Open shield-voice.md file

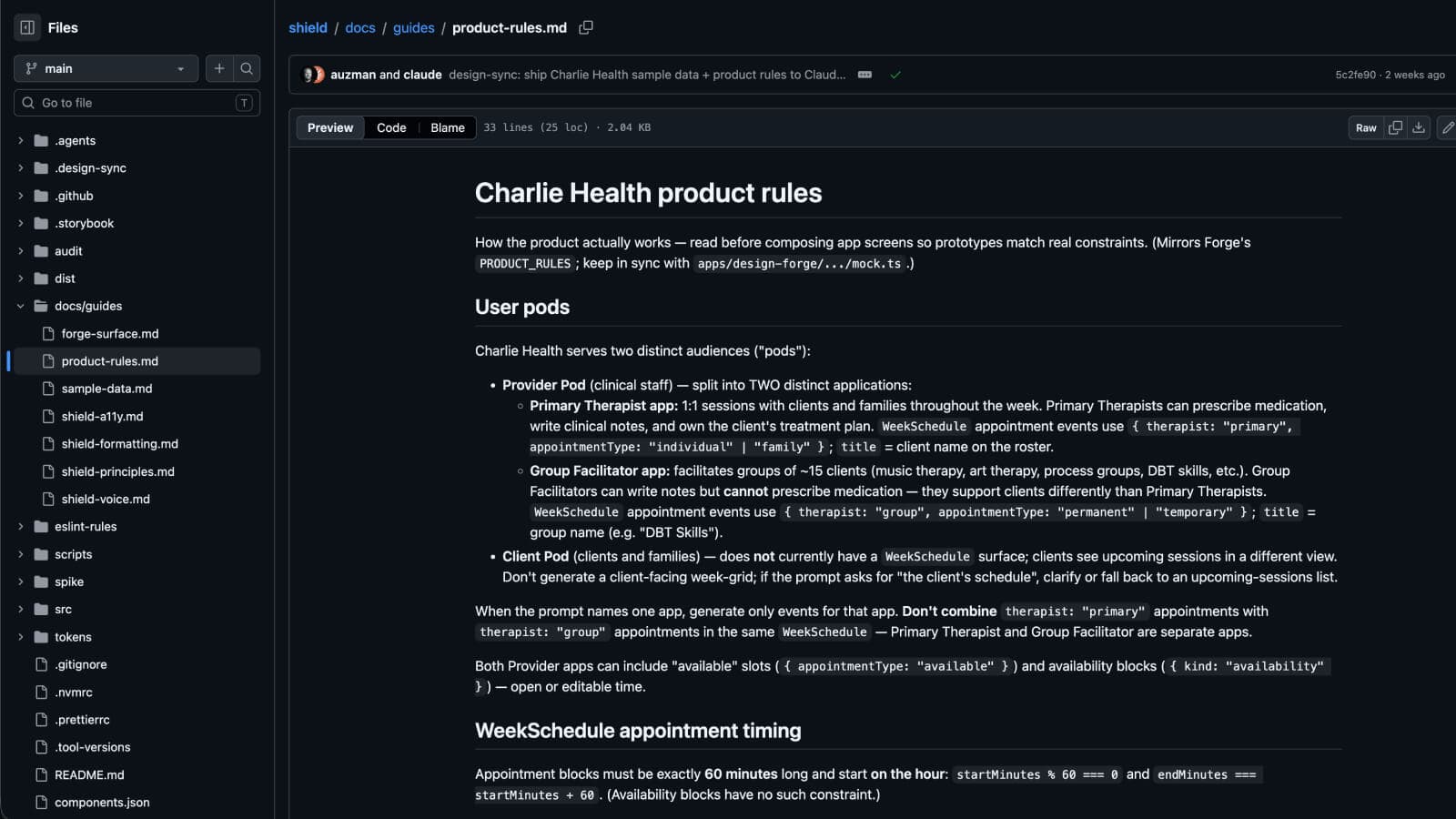point(106,499)
